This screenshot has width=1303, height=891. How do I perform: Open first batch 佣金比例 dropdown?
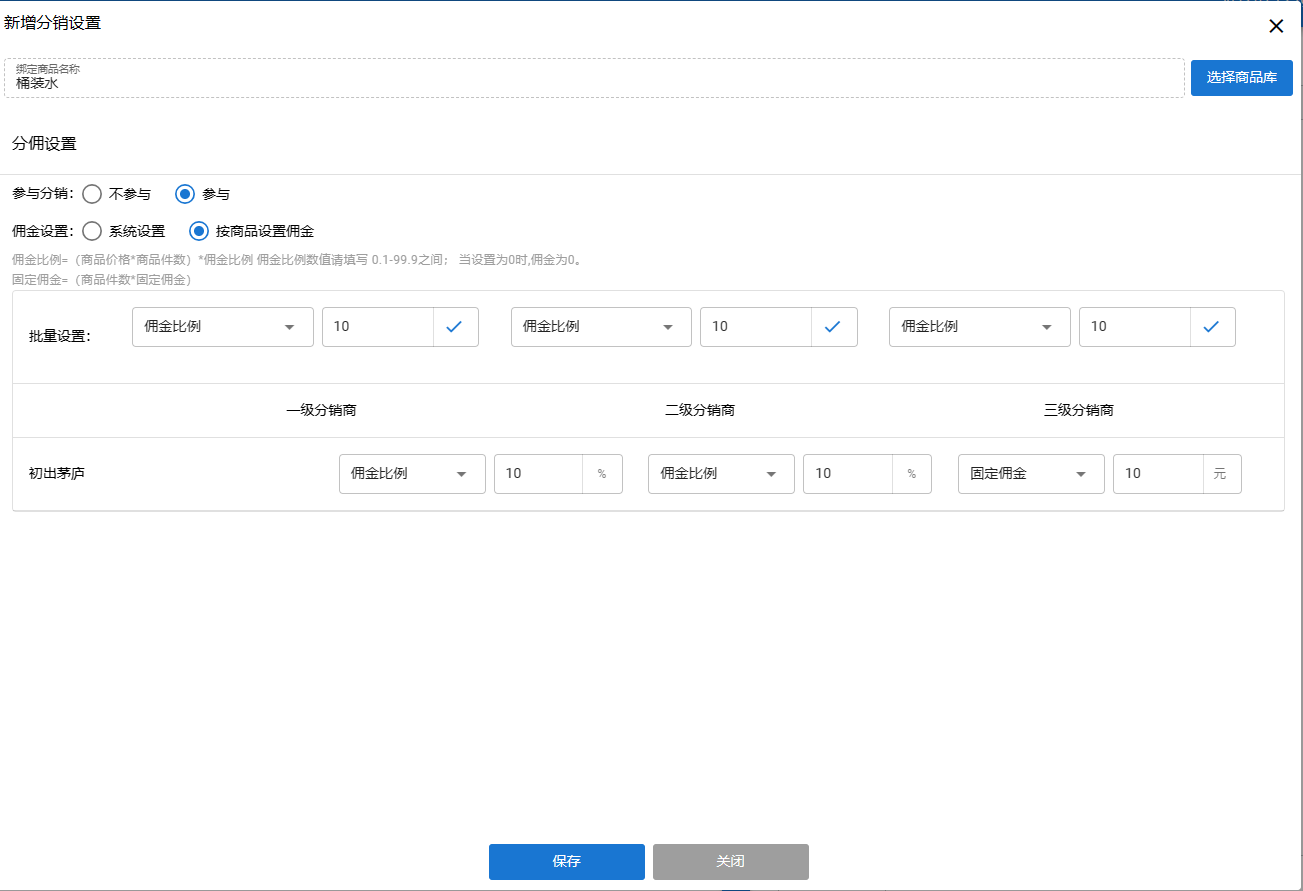[x=223, y=327]
